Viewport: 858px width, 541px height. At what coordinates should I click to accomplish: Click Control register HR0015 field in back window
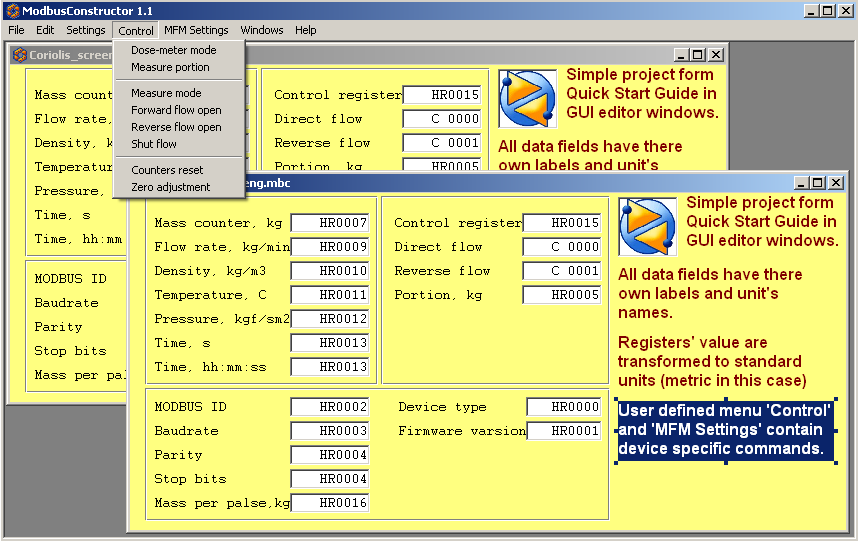(x=442, y=95)
